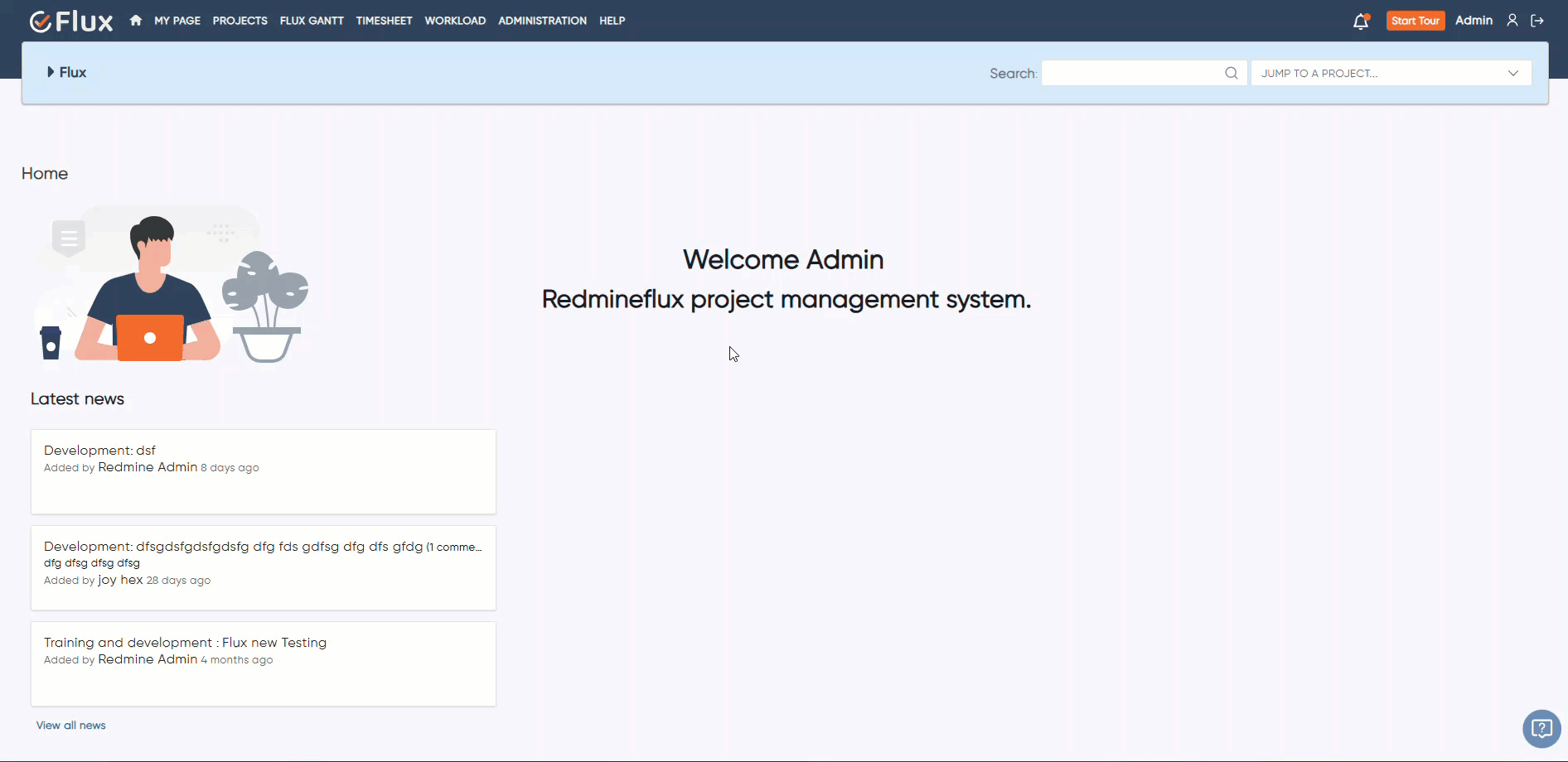Follow the View all news link
This screenshot has width=1568, height=762.
point(71,726)
